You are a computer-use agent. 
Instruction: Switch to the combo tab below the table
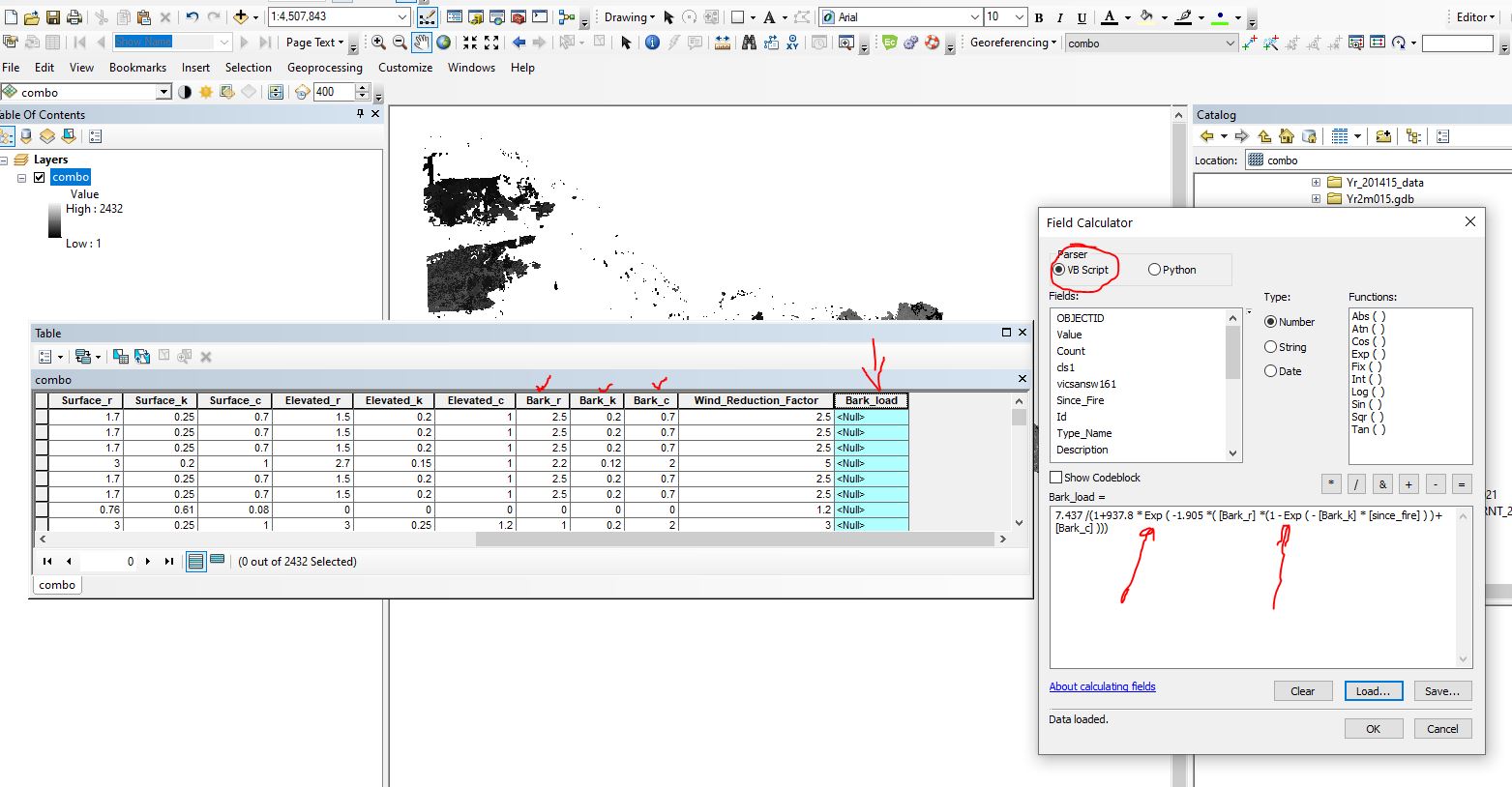click(56, 584)
